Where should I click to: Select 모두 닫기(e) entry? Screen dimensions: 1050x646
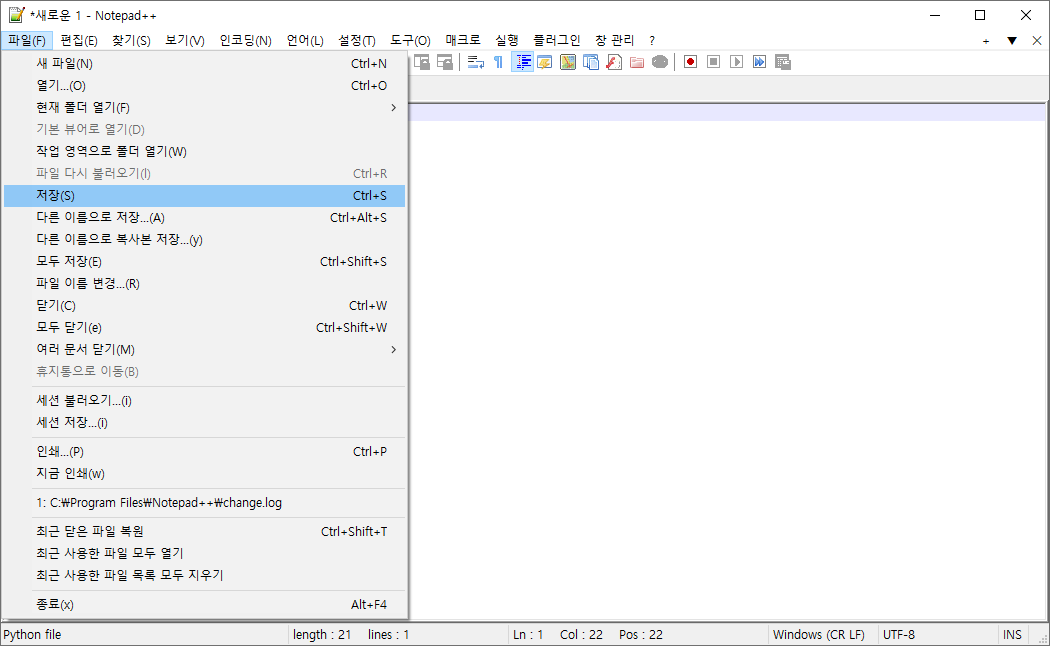click(x=204, y=327)
